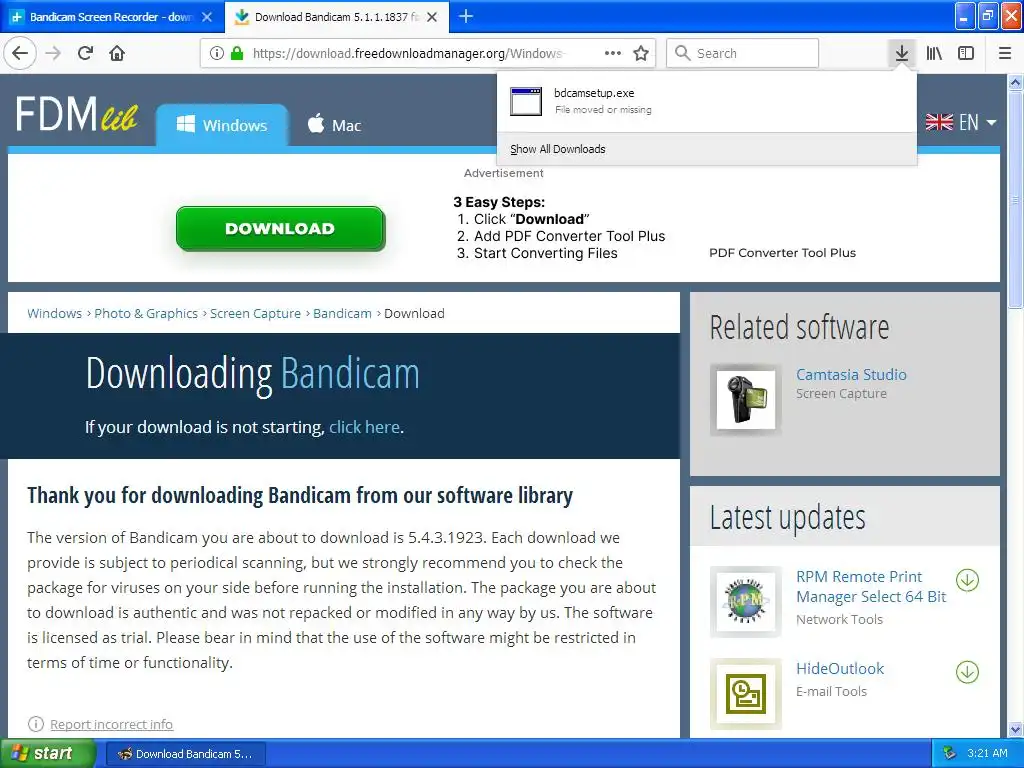Click the 'Related software' heading

tap(799, 327)
